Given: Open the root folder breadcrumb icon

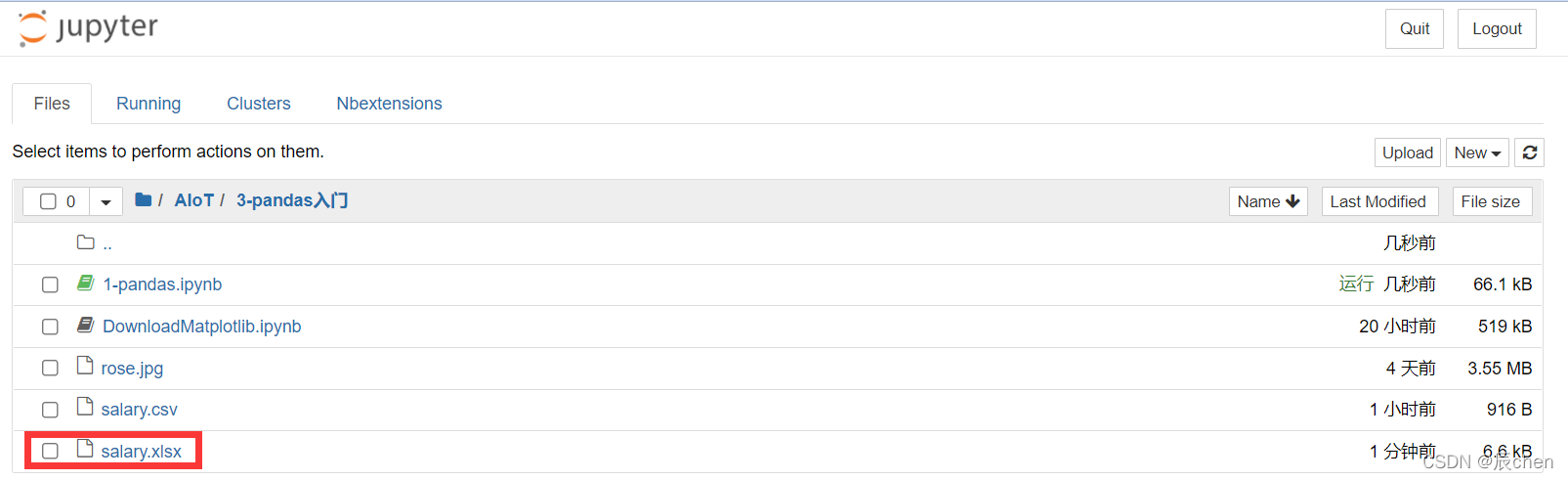Looking at the screenshot, I should (x=144, y=199).
